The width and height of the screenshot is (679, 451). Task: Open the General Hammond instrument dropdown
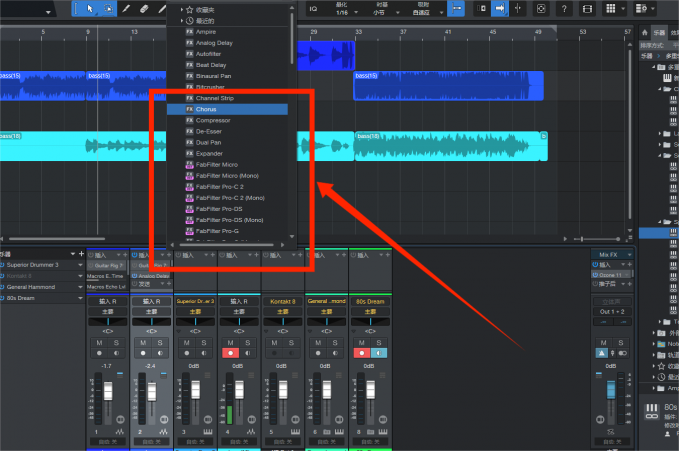pos(81,287)
